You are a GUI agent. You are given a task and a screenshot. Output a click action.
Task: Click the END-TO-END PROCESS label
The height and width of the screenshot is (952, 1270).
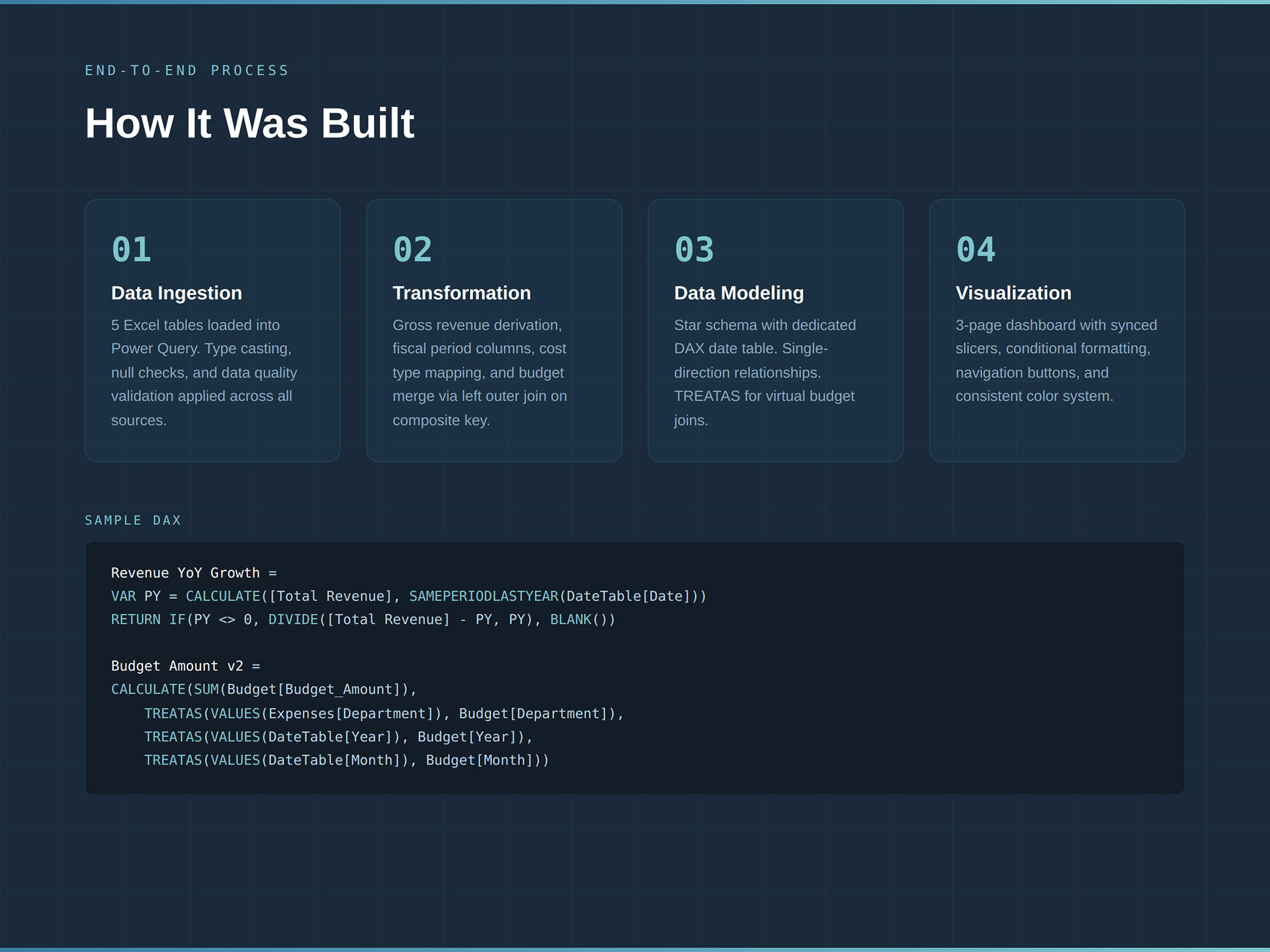click(187, 71)
